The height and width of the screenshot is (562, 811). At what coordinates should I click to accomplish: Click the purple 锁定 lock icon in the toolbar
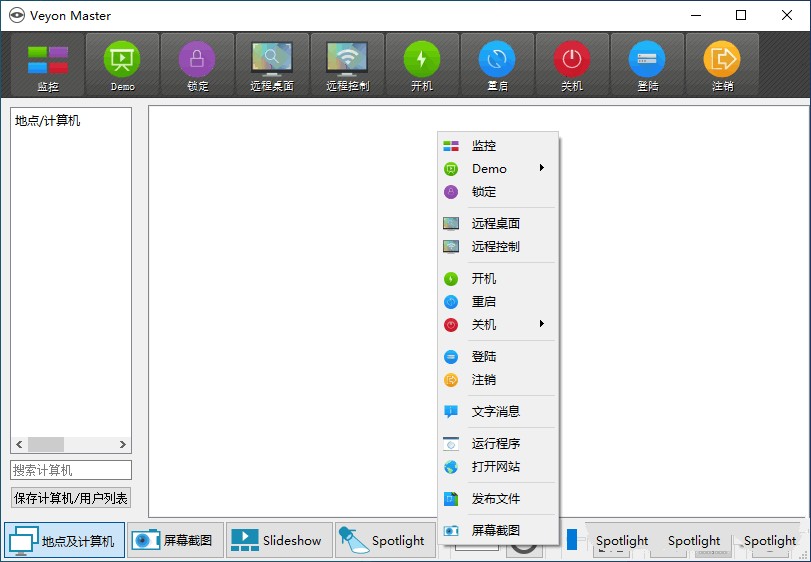(x=197, y=65)
